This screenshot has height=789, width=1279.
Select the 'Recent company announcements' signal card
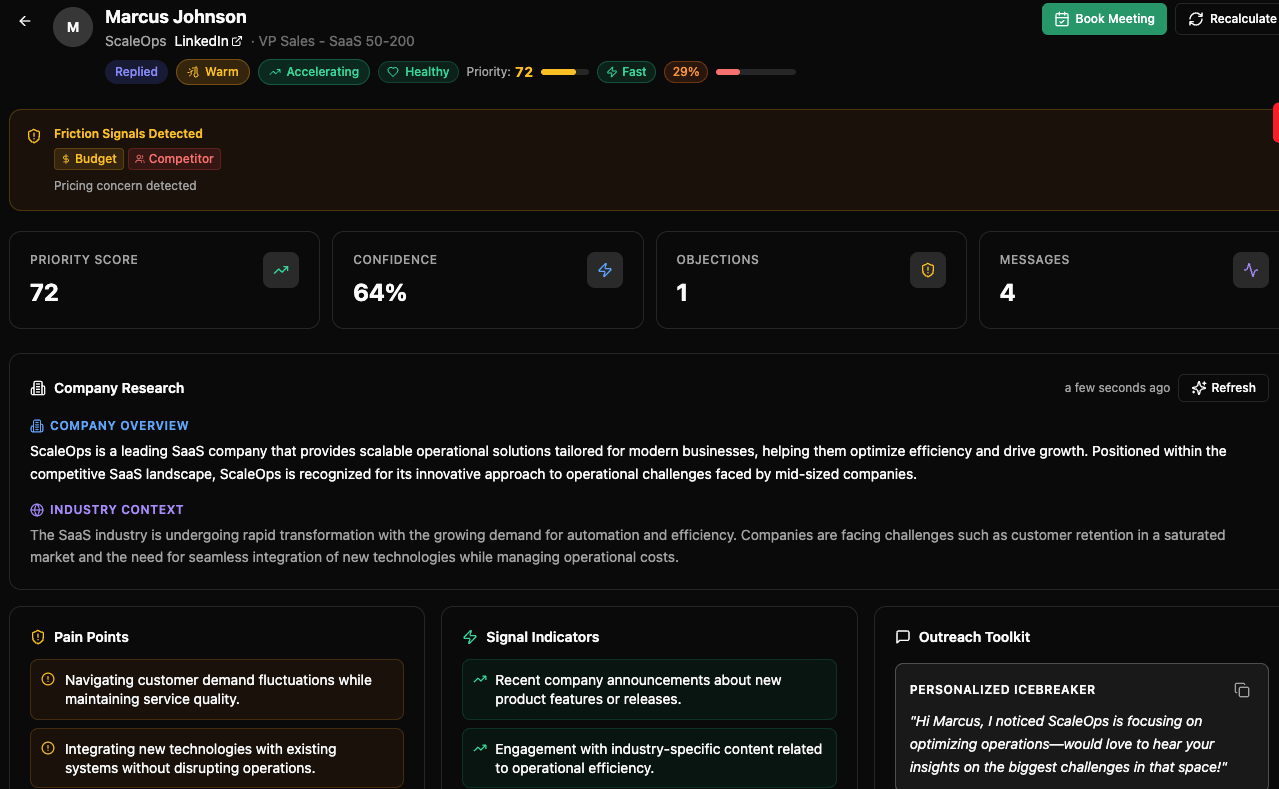click(x=649, y=689)
